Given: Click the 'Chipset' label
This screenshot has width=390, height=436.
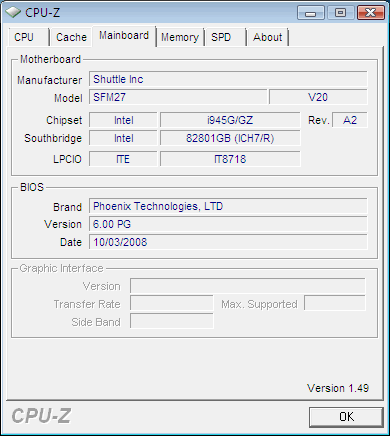Looking at the screenshot, I should [x=64, y=120].
